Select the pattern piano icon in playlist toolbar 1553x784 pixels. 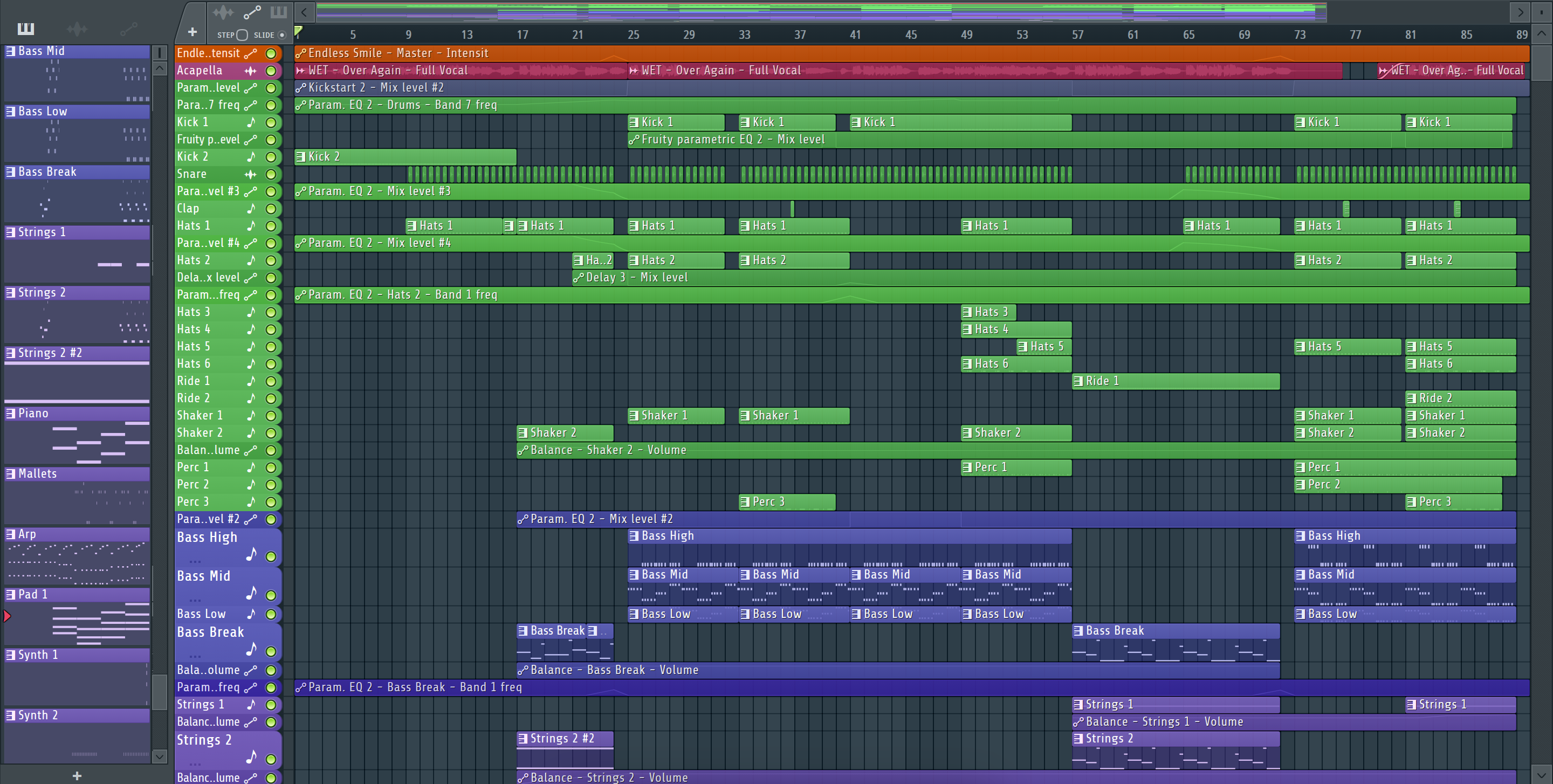[x=279, y=11]
